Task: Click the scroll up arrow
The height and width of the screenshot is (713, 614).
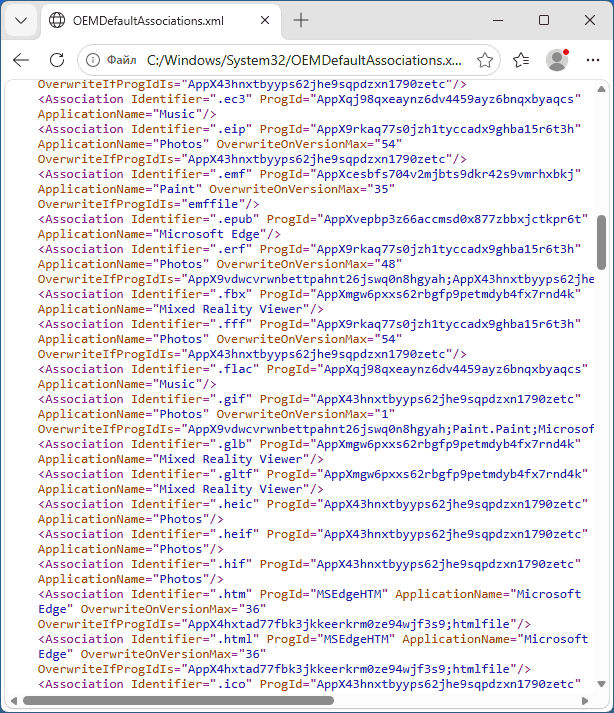Action: [601, 89]
